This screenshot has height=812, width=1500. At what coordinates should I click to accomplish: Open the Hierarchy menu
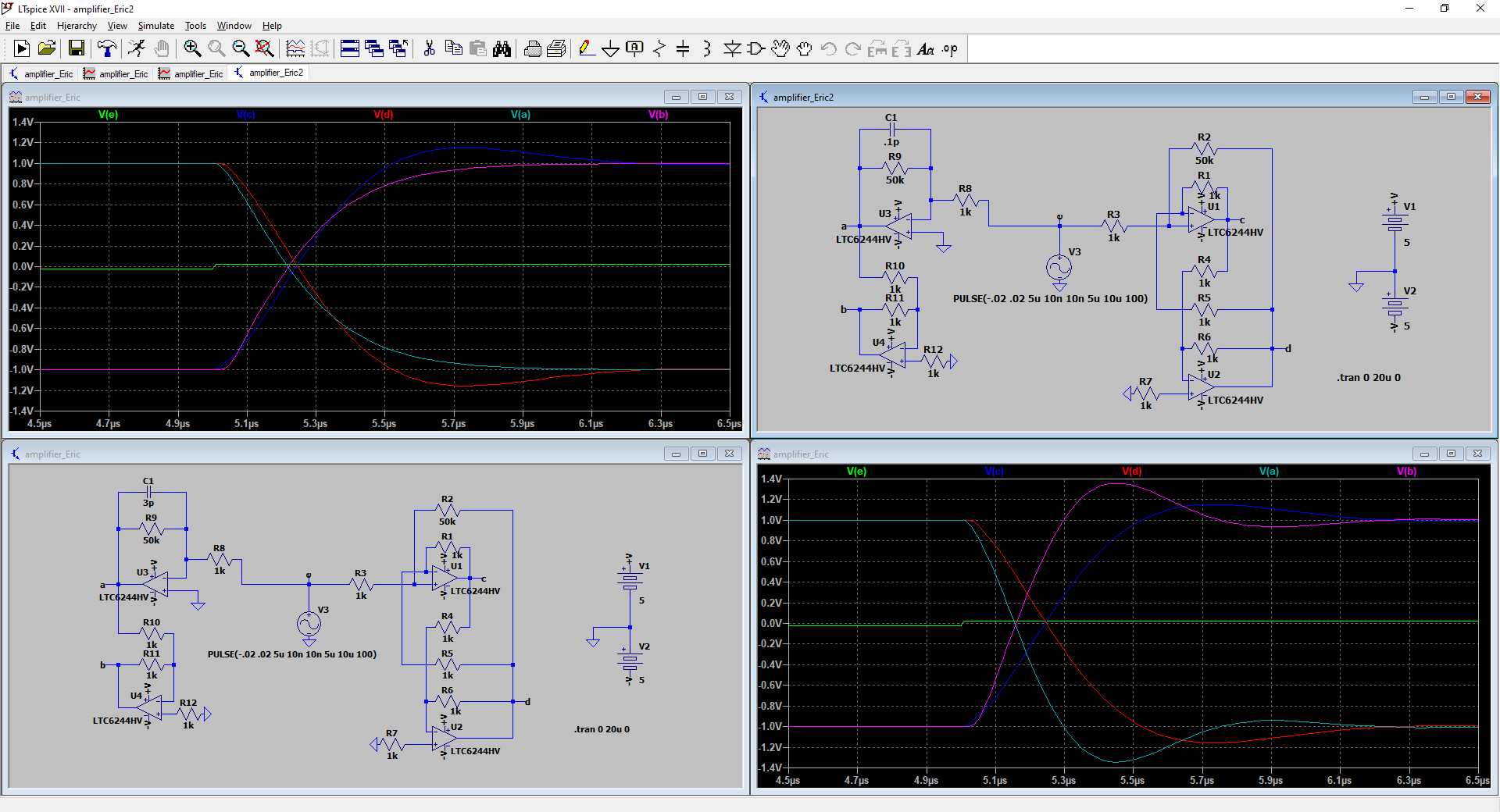coord(77,26)
